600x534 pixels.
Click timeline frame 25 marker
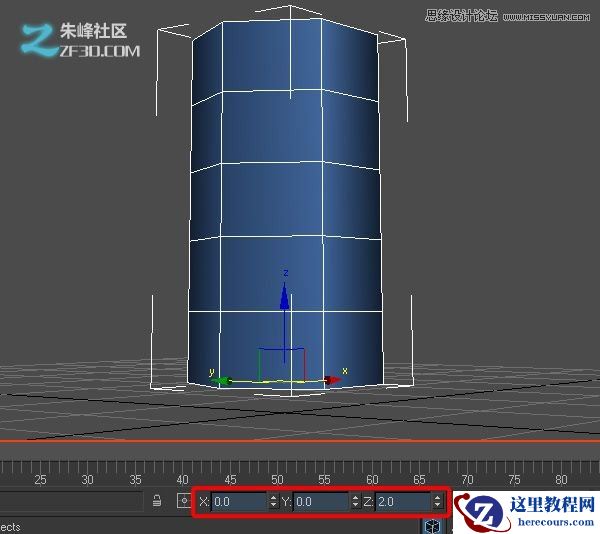(x=40, y=480)
